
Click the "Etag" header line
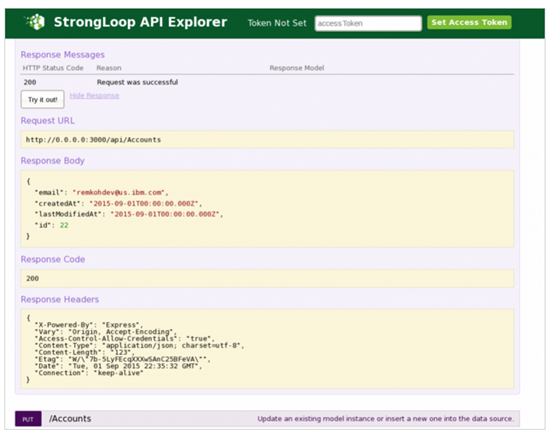122,359
